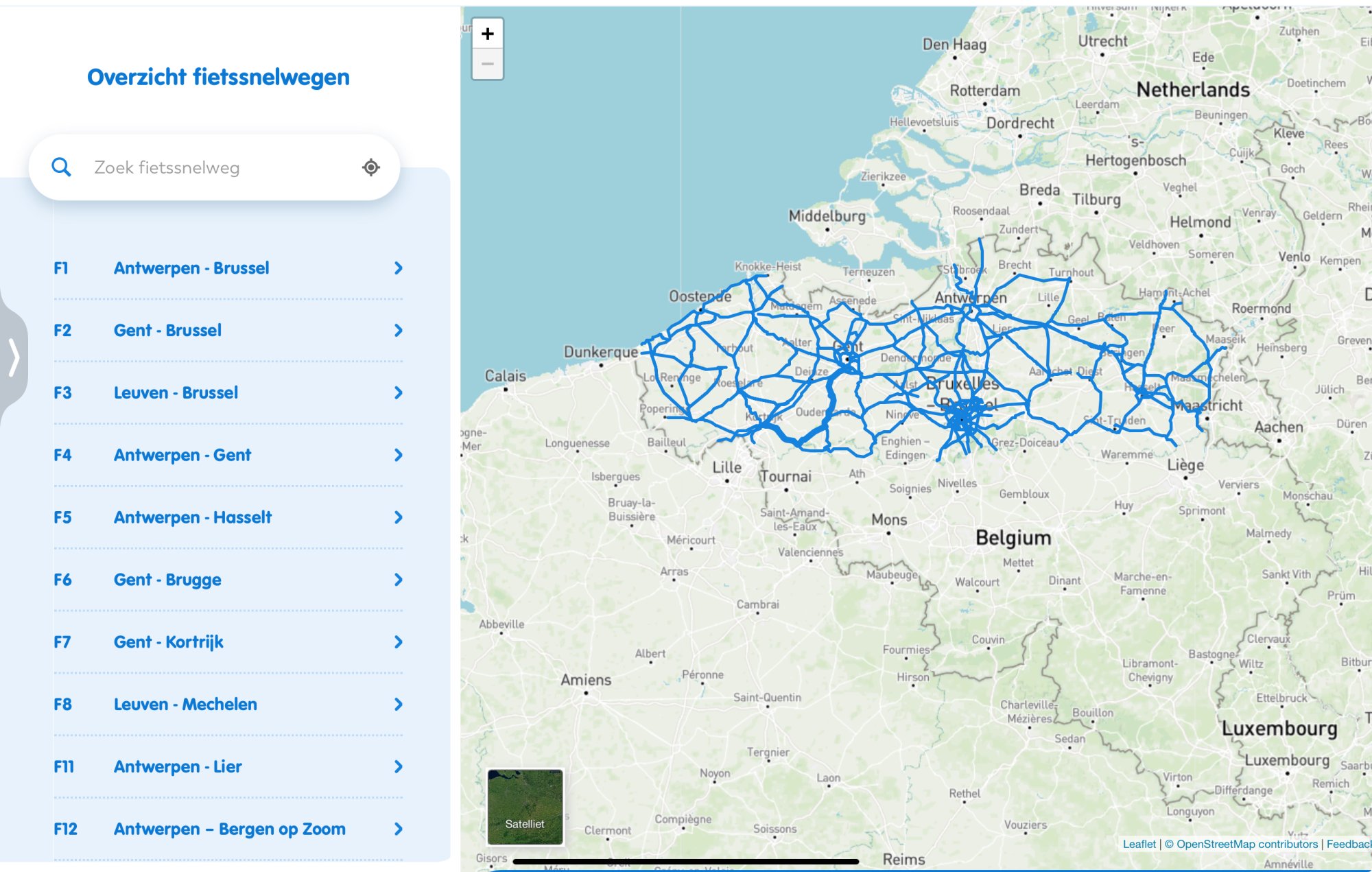Screen dimensions: 1372x872
Task: Open the Leaflet attribution link
Action: point(1139,844)
